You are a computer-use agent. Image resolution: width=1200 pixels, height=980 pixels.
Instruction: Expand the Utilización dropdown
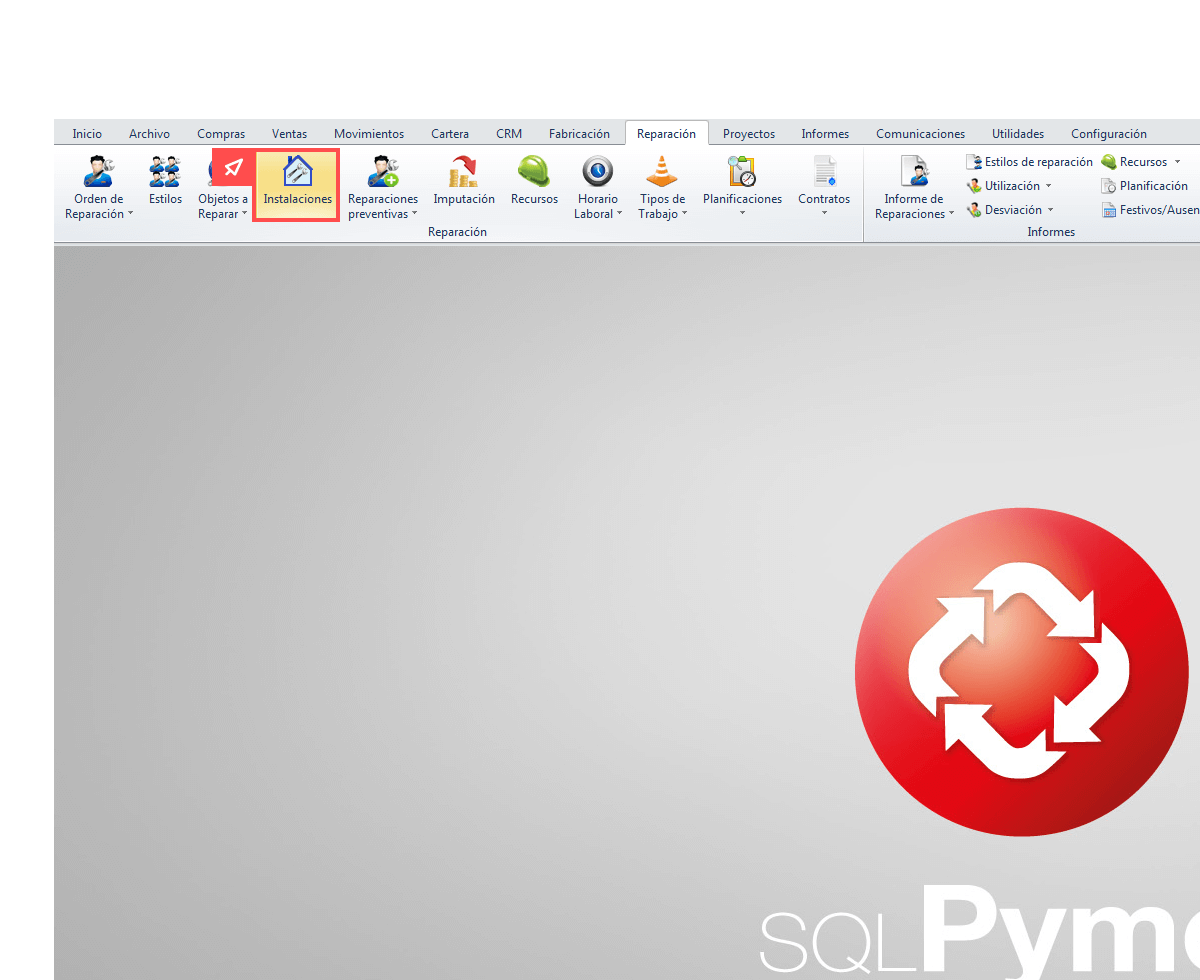pyautogui.click(x=1048, y=186)
